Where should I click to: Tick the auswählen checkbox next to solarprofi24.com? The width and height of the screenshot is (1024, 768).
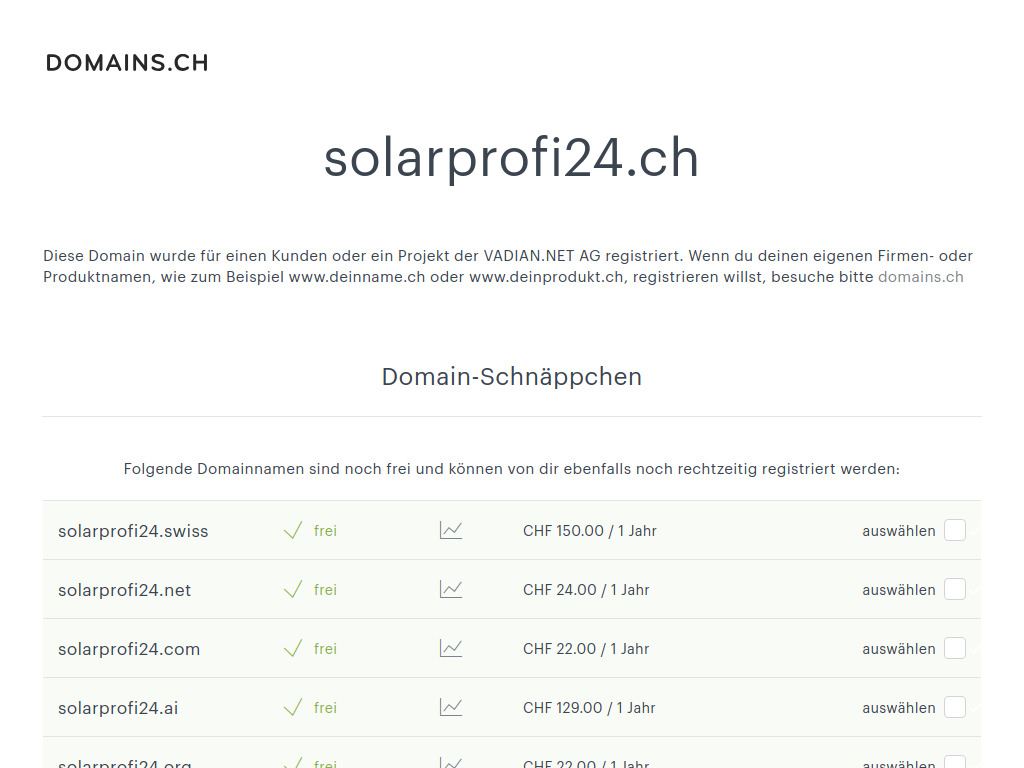(955, 648)
